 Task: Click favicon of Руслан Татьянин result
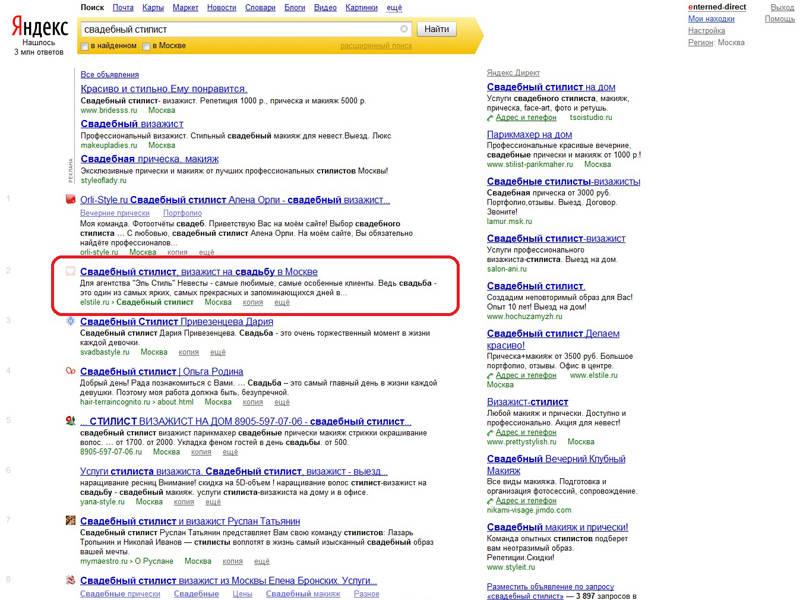click(70, 521)
